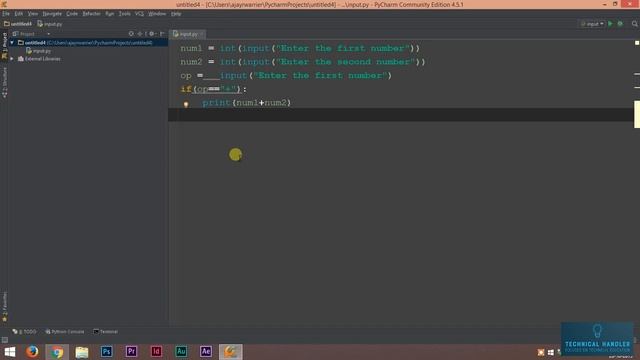Click the scroll from source icon in Project panel
This screenshot has width=640, height=360.
click(131, 34)
